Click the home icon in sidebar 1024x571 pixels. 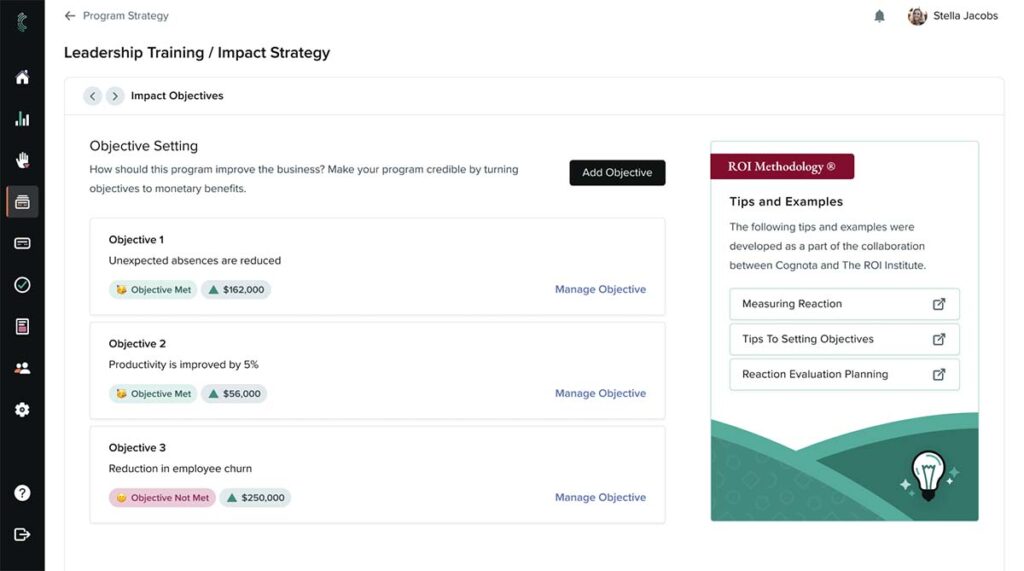click(22, 77)
